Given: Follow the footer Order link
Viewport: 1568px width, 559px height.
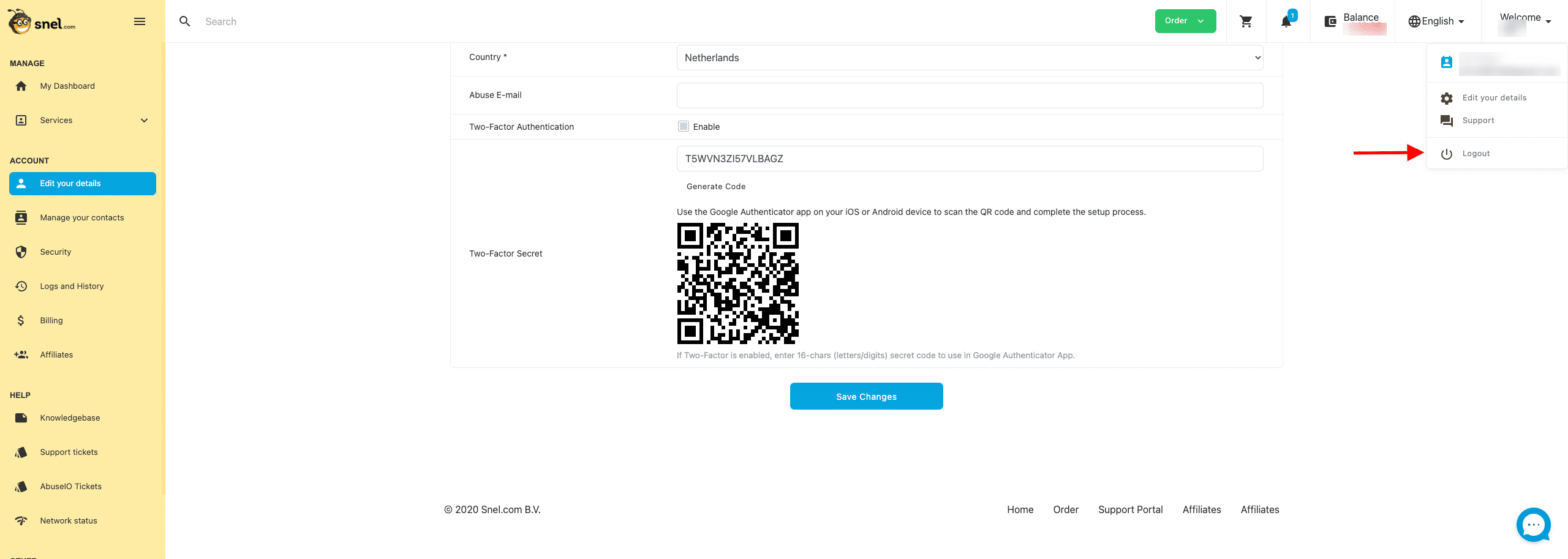Looking at the screenshot, I should tap(1066, 509).
